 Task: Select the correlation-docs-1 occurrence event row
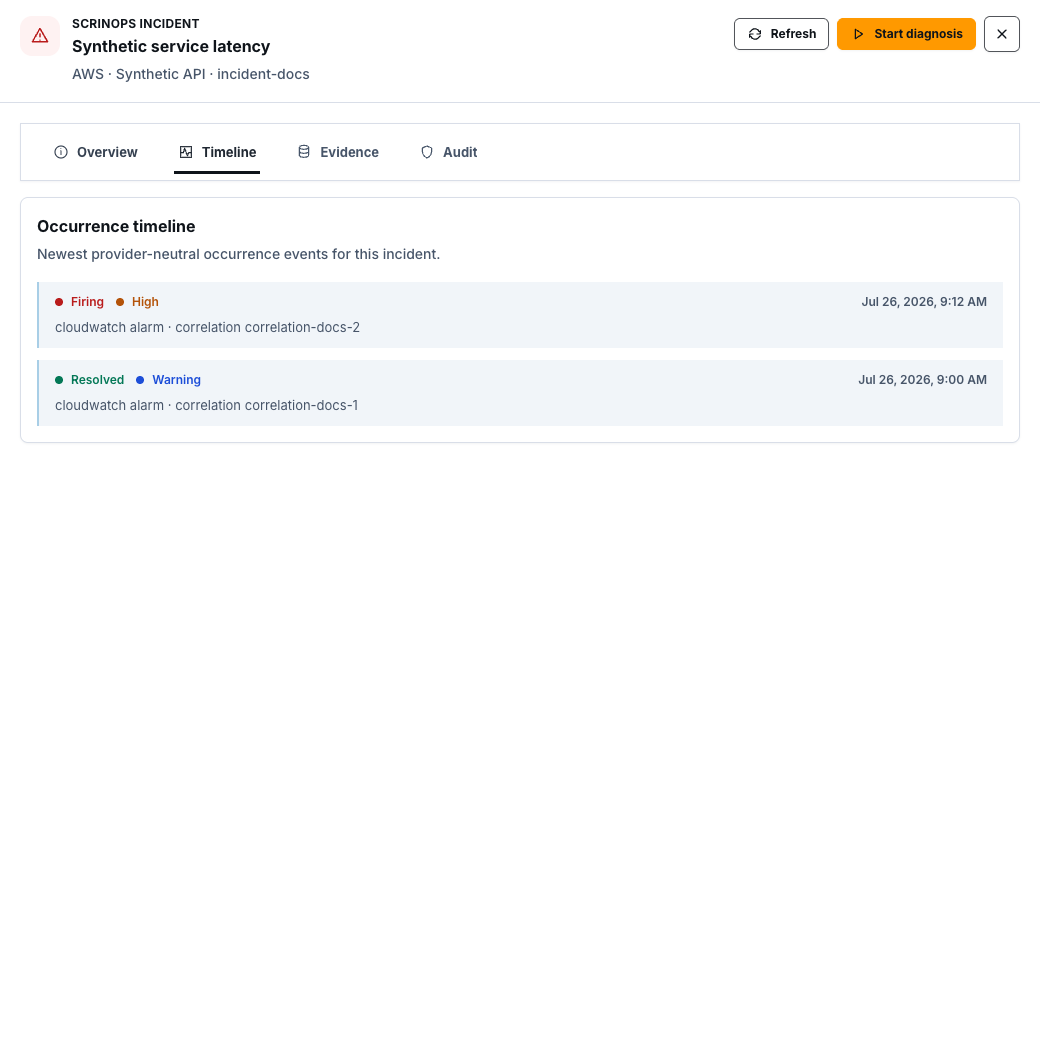click(520, 393)
